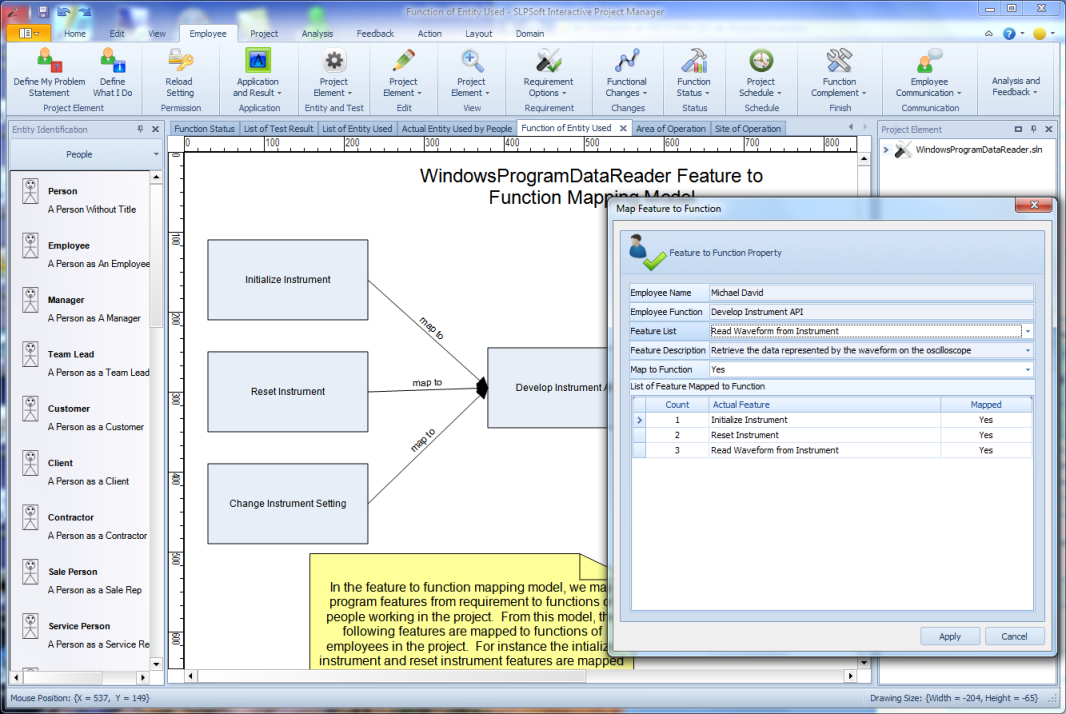Click the Project Element view magnifier icon
This screenshot has width=1066, height=714.
click(x=471, y=61)
